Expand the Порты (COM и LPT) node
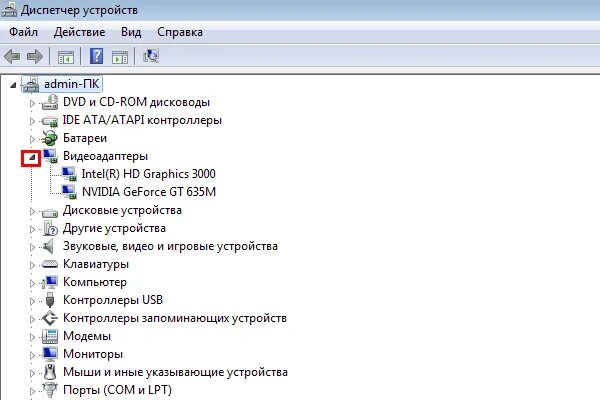The image size is (600, 400). (32, 391)
